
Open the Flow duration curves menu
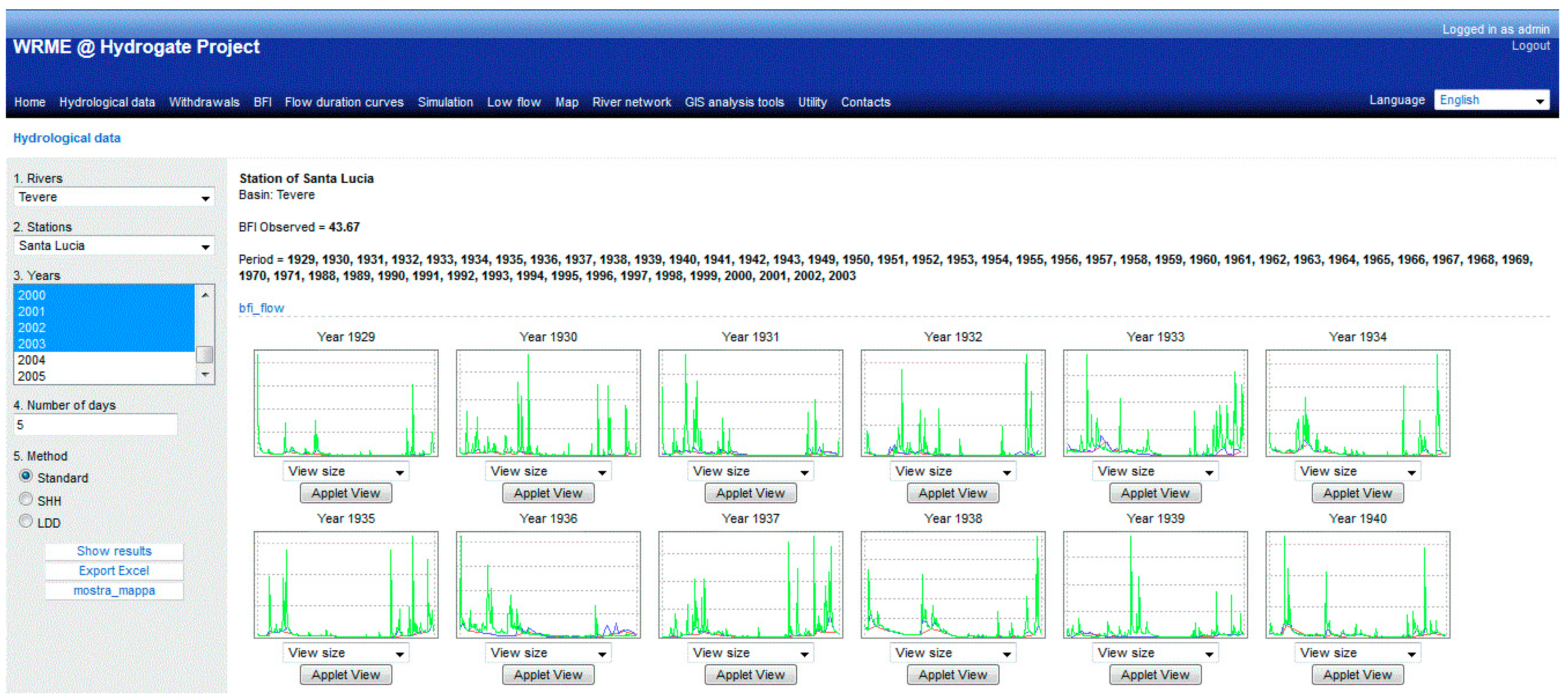click(x=344, y=102)
